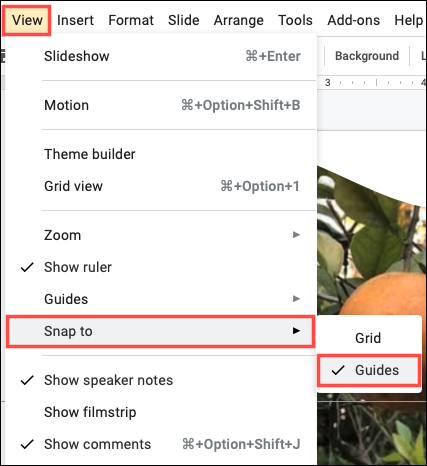Open the View menu

click(27, 20)
